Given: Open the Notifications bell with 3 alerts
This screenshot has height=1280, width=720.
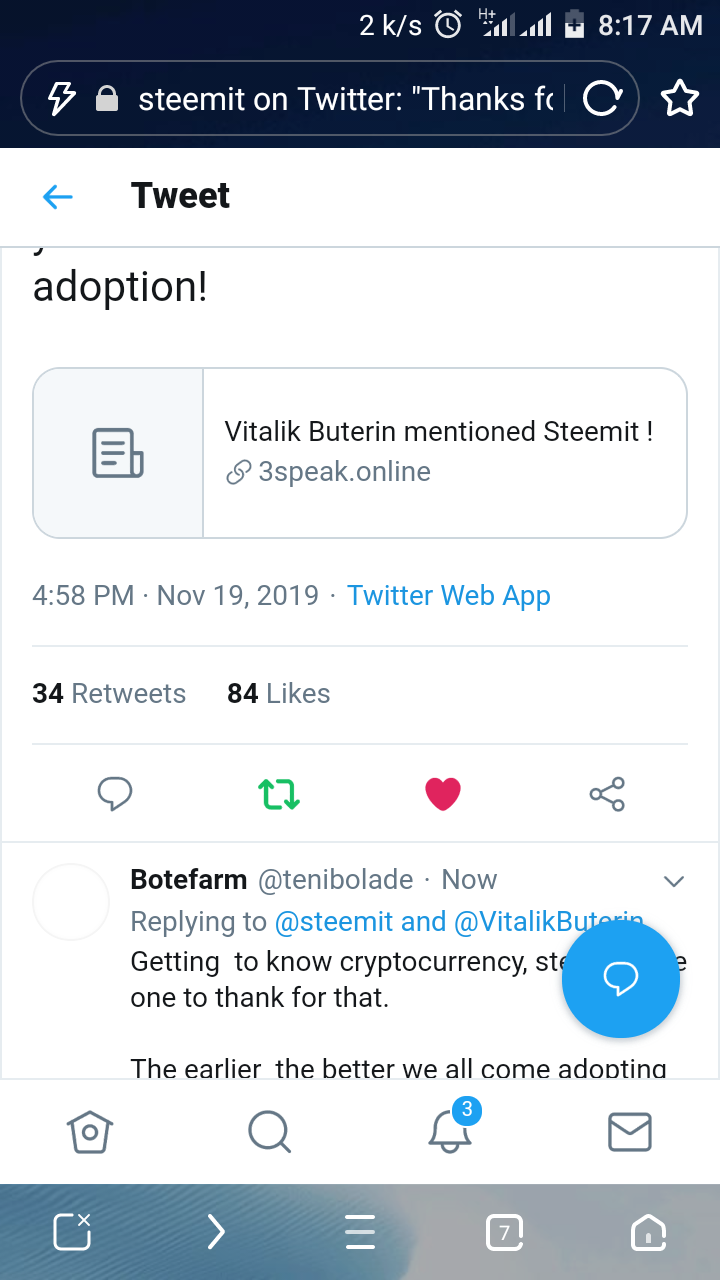Looking at the screenshot, I should (x=450, y=1130).
